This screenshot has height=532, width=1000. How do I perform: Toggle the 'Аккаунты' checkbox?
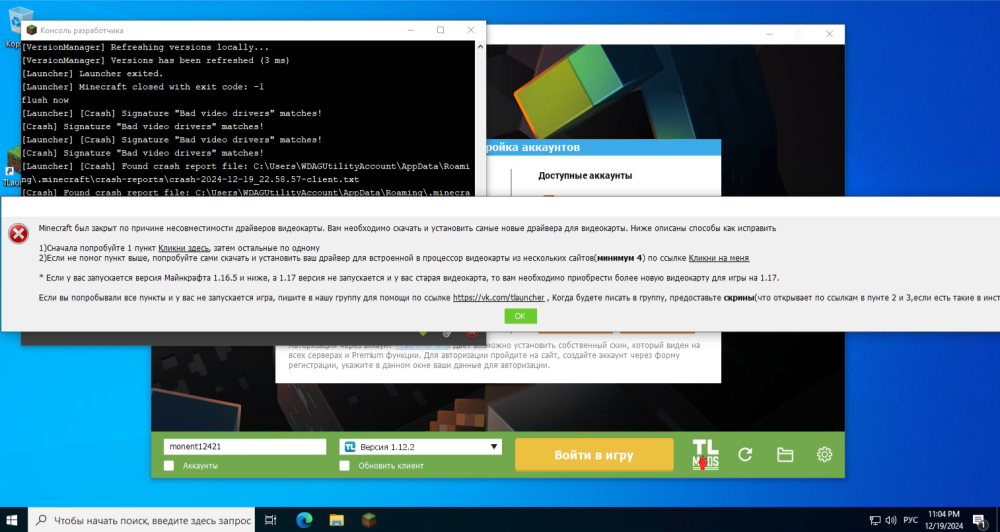tap(169, 466)
